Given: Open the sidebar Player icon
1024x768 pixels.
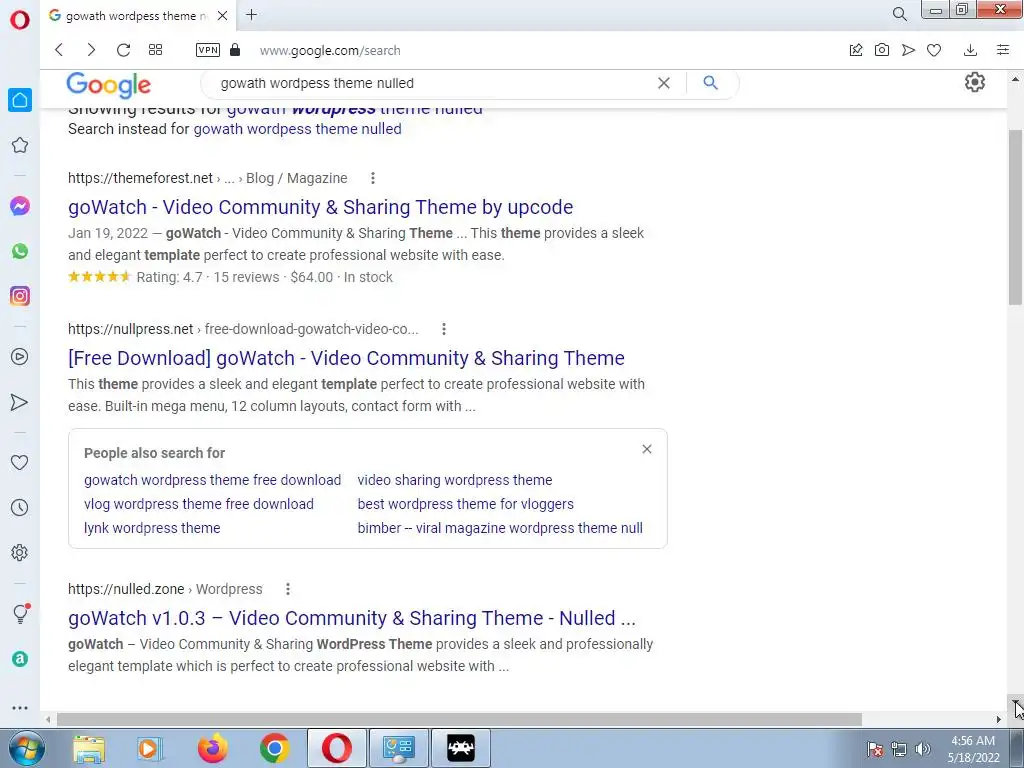Looking at the screenshot, I should click(x=20, y=357).
